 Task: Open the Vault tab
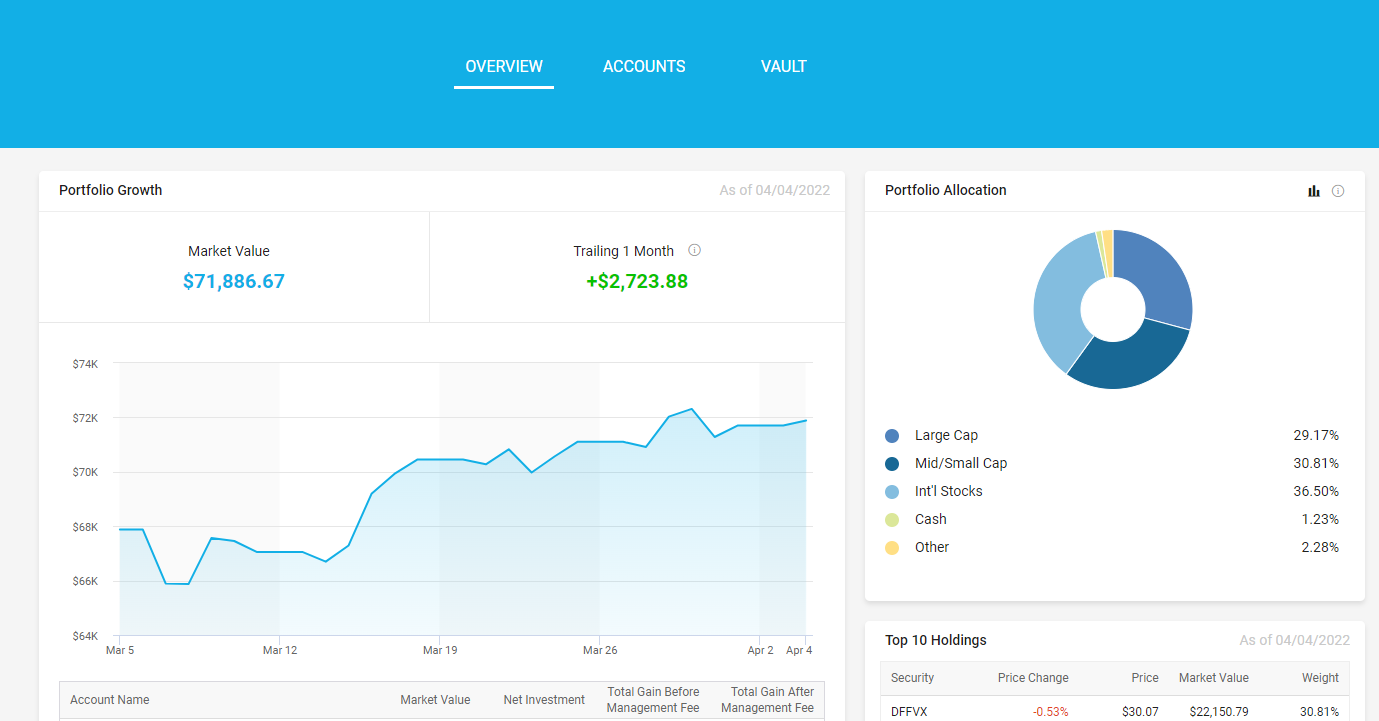(783, 67)
